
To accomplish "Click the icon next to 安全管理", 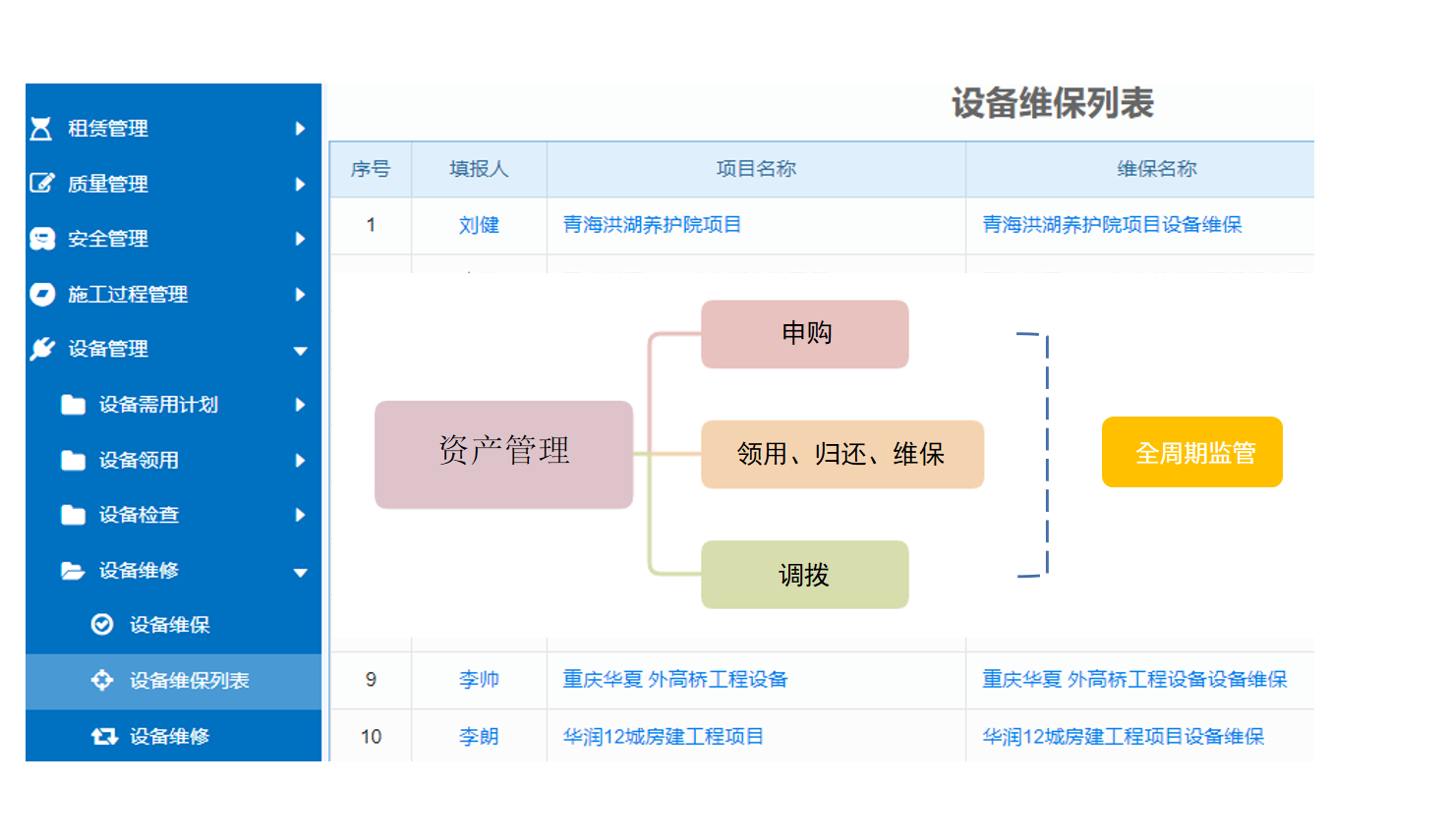I will 42,239.
